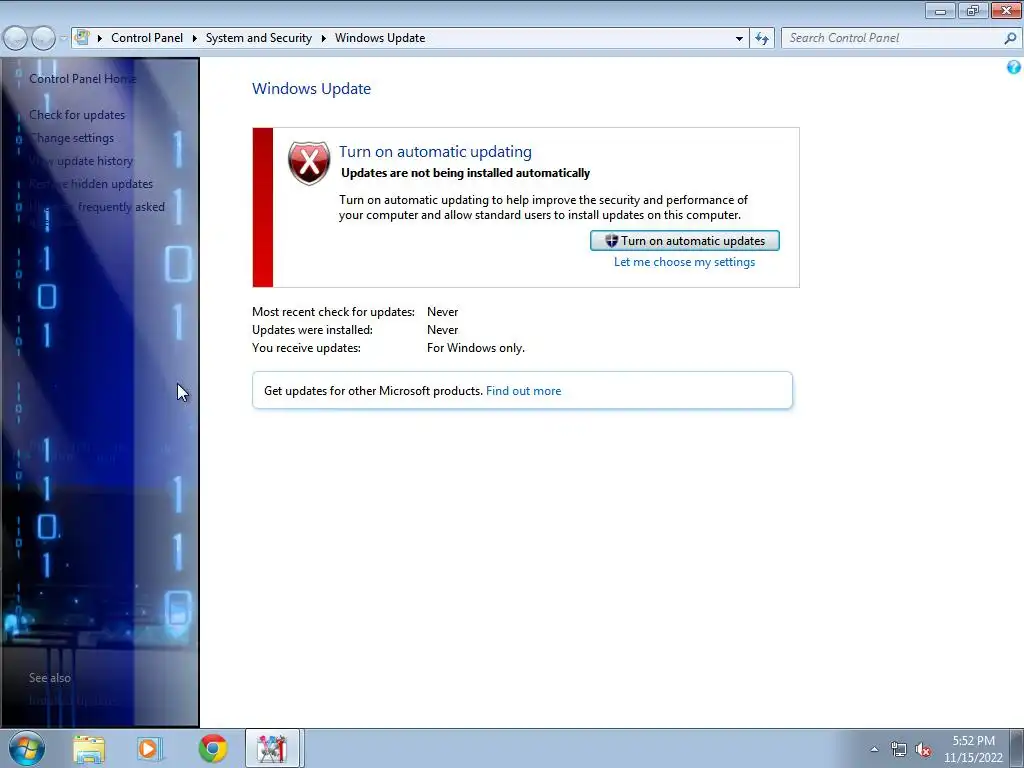Open Change settings in sidebar
The image size is (1024, 768).
(71, 138)
